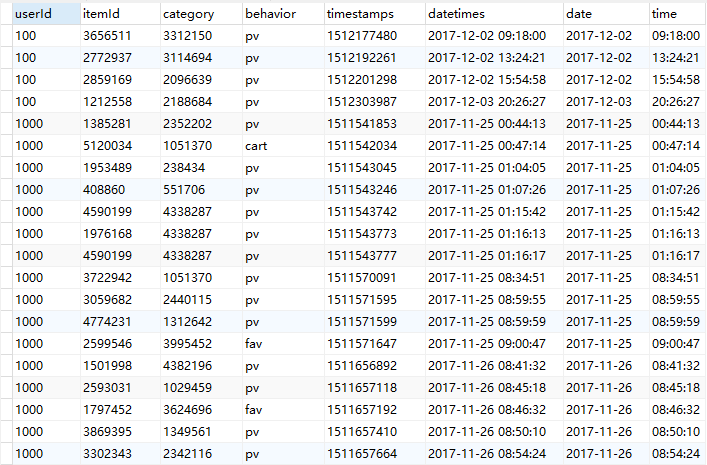Click timestamps cell 1511542034

(375, 146)
